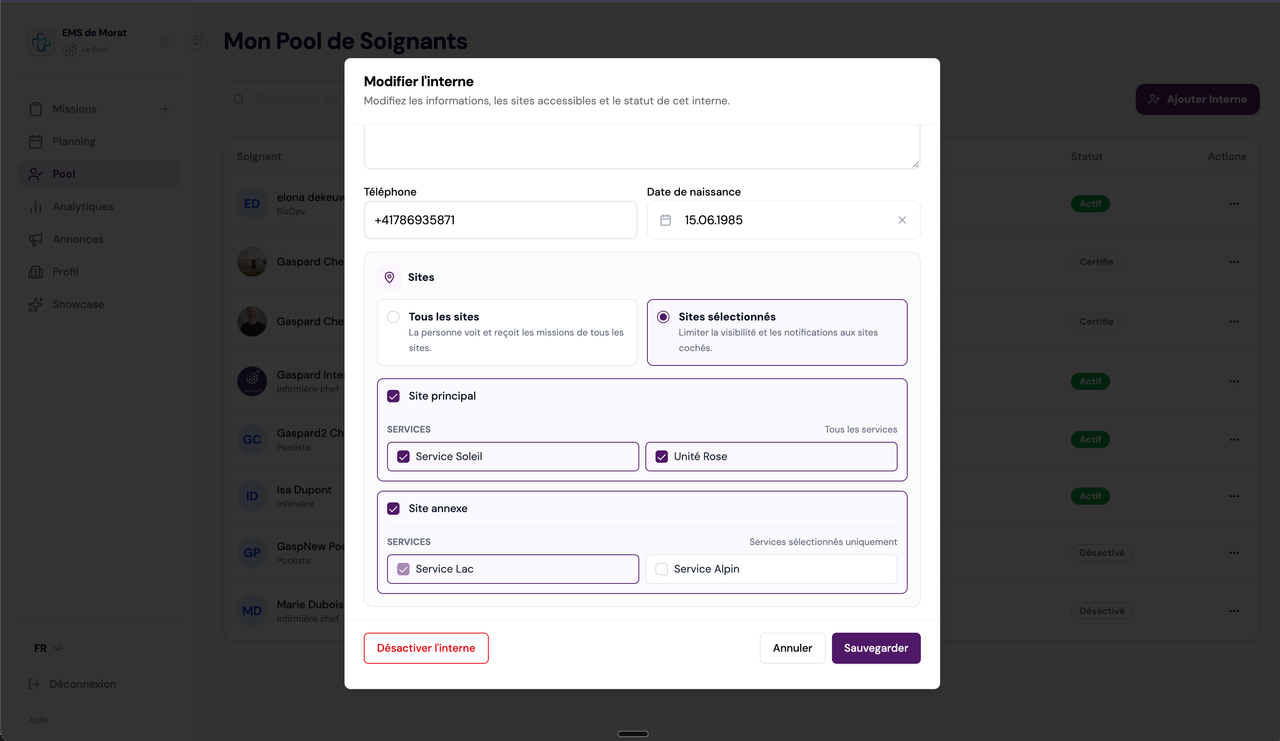Go to Profil in the sidebar
Viewport: 1280px width, 741px height.
pyautogui.click(x=66, y=272)
